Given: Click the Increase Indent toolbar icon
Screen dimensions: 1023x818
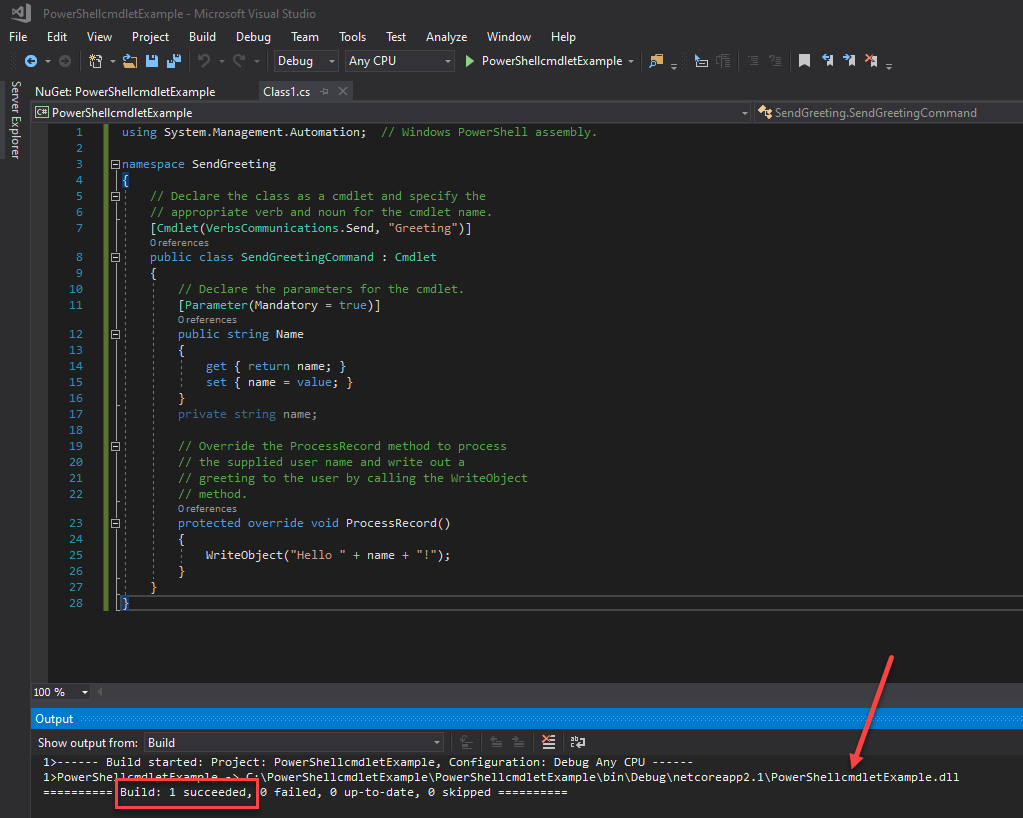Looking at the screenshot, I should point(775,61).
